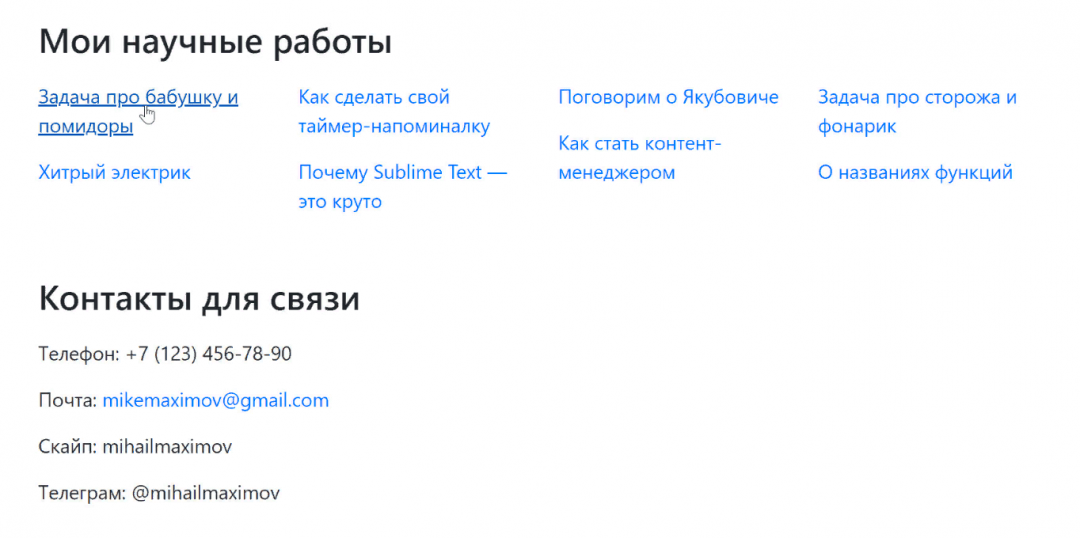
Task: Open the 'Как стать контент-менеджером' link
Action: (x=640, y=145)
